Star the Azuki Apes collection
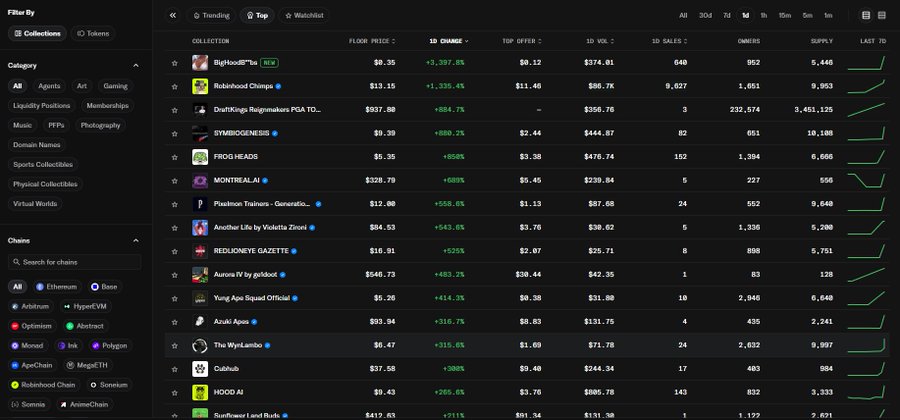 coord(174,322)
